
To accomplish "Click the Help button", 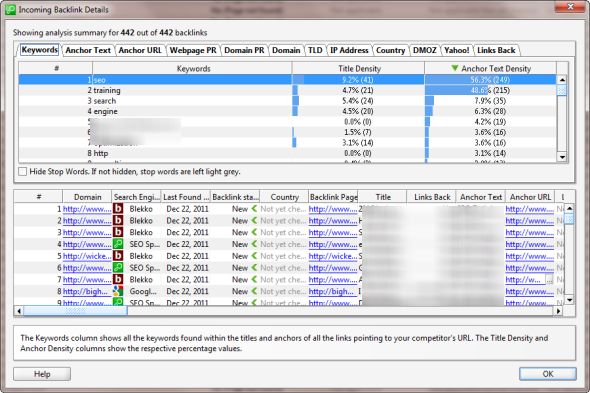I will pos(42,374).
